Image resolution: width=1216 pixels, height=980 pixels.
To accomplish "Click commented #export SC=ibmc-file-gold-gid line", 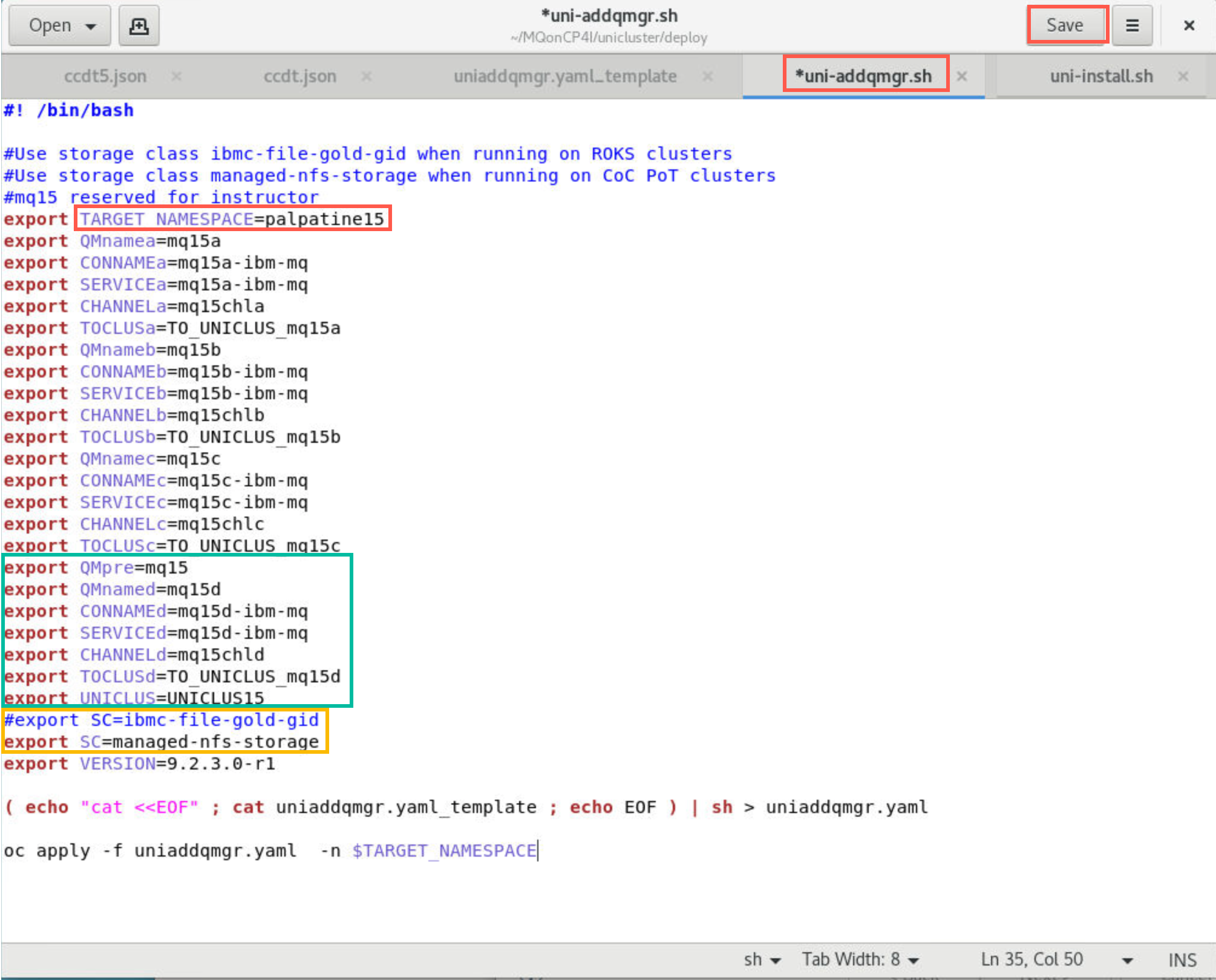I will pos(162,720).
